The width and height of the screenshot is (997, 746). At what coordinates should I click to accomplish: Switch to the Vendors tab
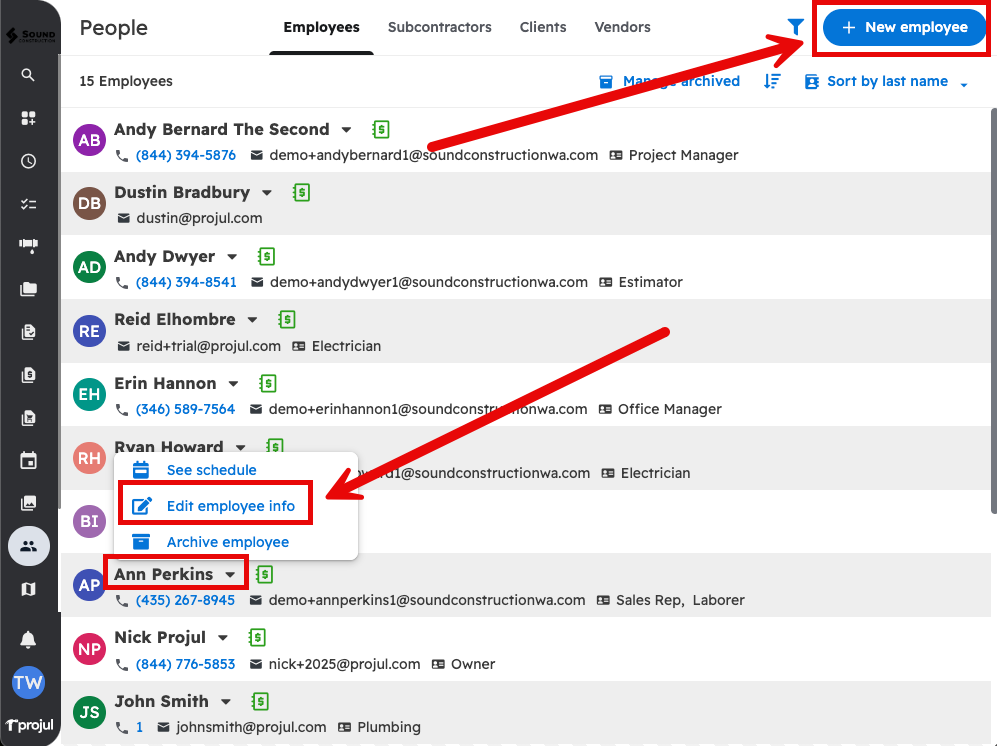(622, 27)
